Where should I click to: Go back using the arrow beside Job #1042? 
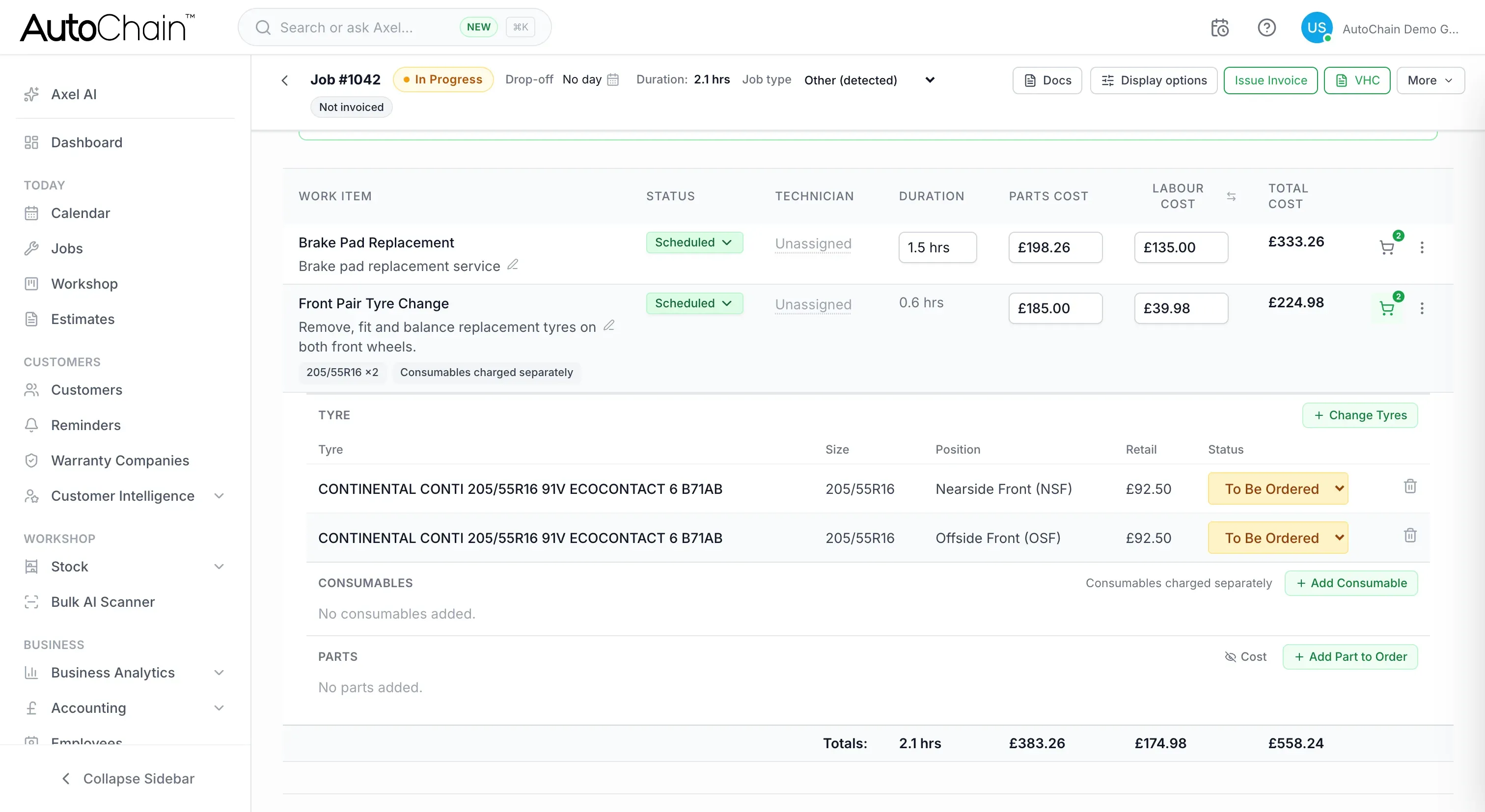[285, 80]
